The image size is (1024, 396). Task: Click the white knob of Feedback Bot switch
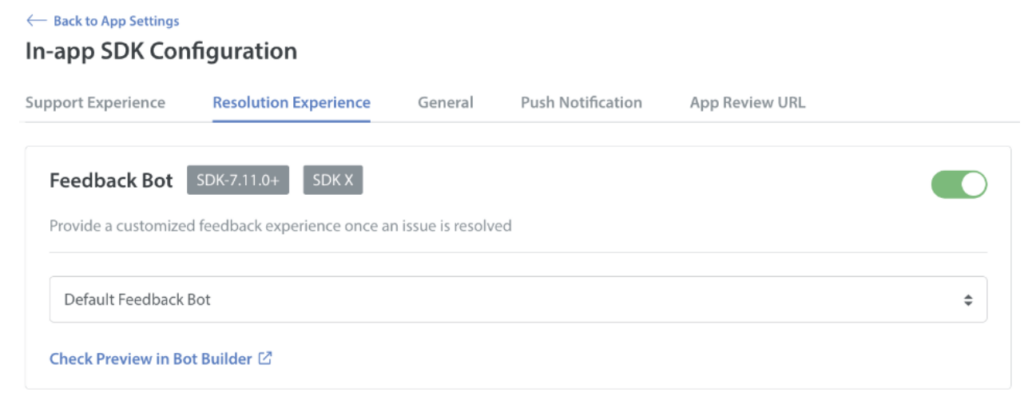point(973,185)
